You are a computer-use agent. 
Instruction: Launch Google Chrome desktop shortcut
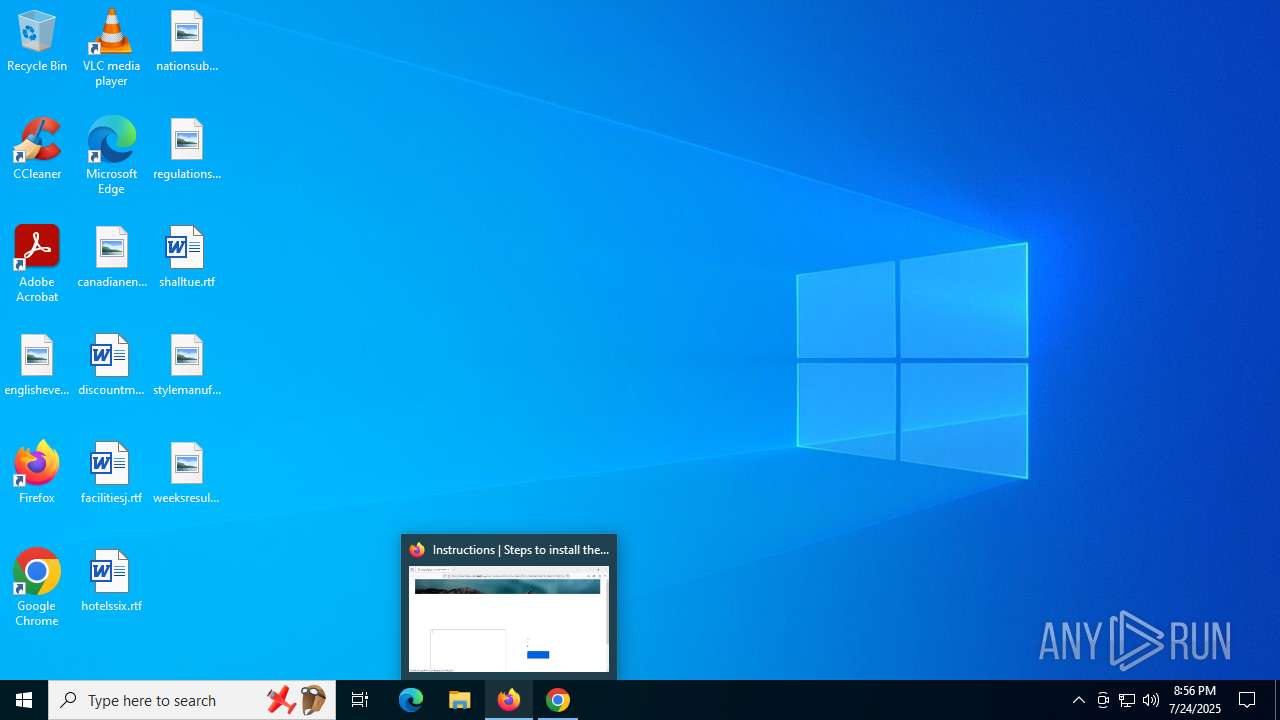37,588
